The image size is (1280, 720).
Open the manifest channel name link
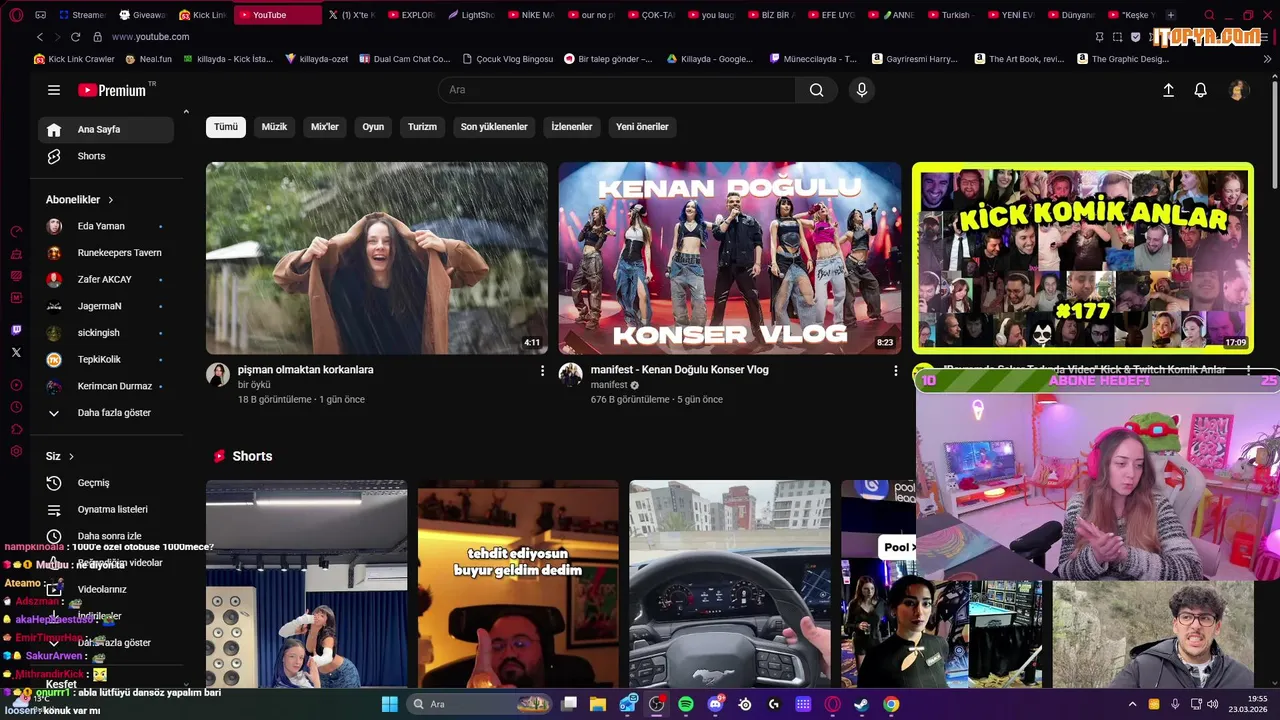(609, 385)
